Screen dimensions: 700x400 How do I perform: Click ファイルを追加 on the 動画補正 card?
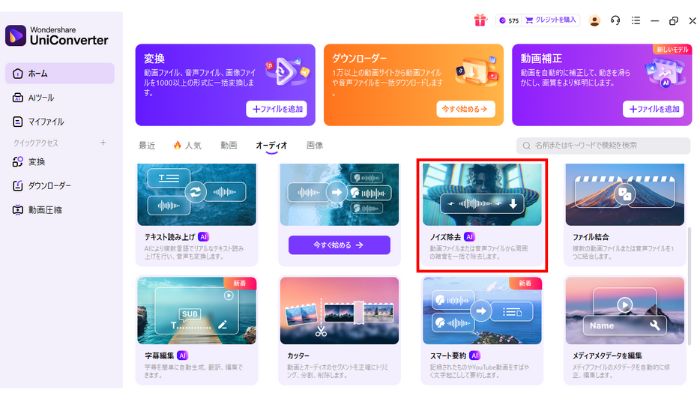653,109
